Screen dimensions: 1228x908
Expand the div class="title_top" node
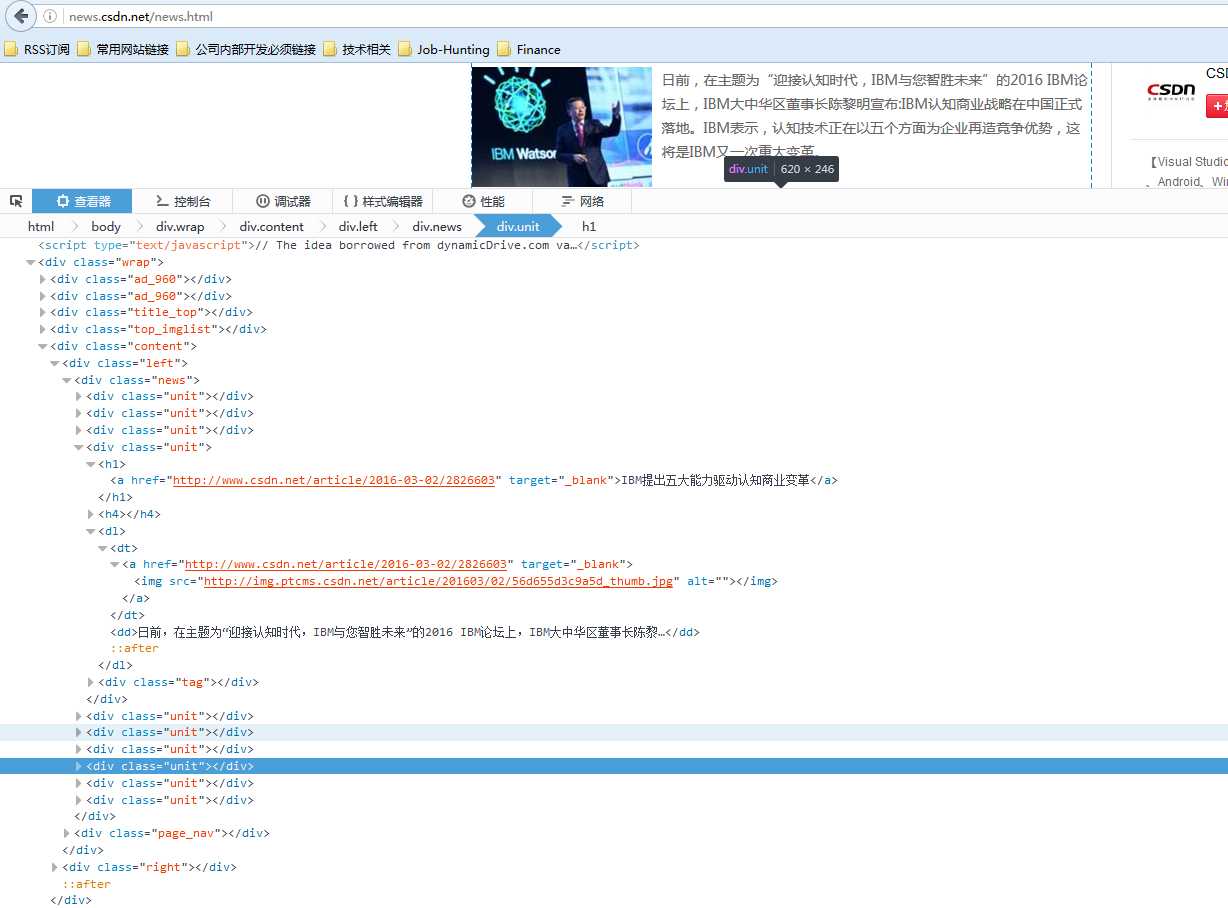43,312
